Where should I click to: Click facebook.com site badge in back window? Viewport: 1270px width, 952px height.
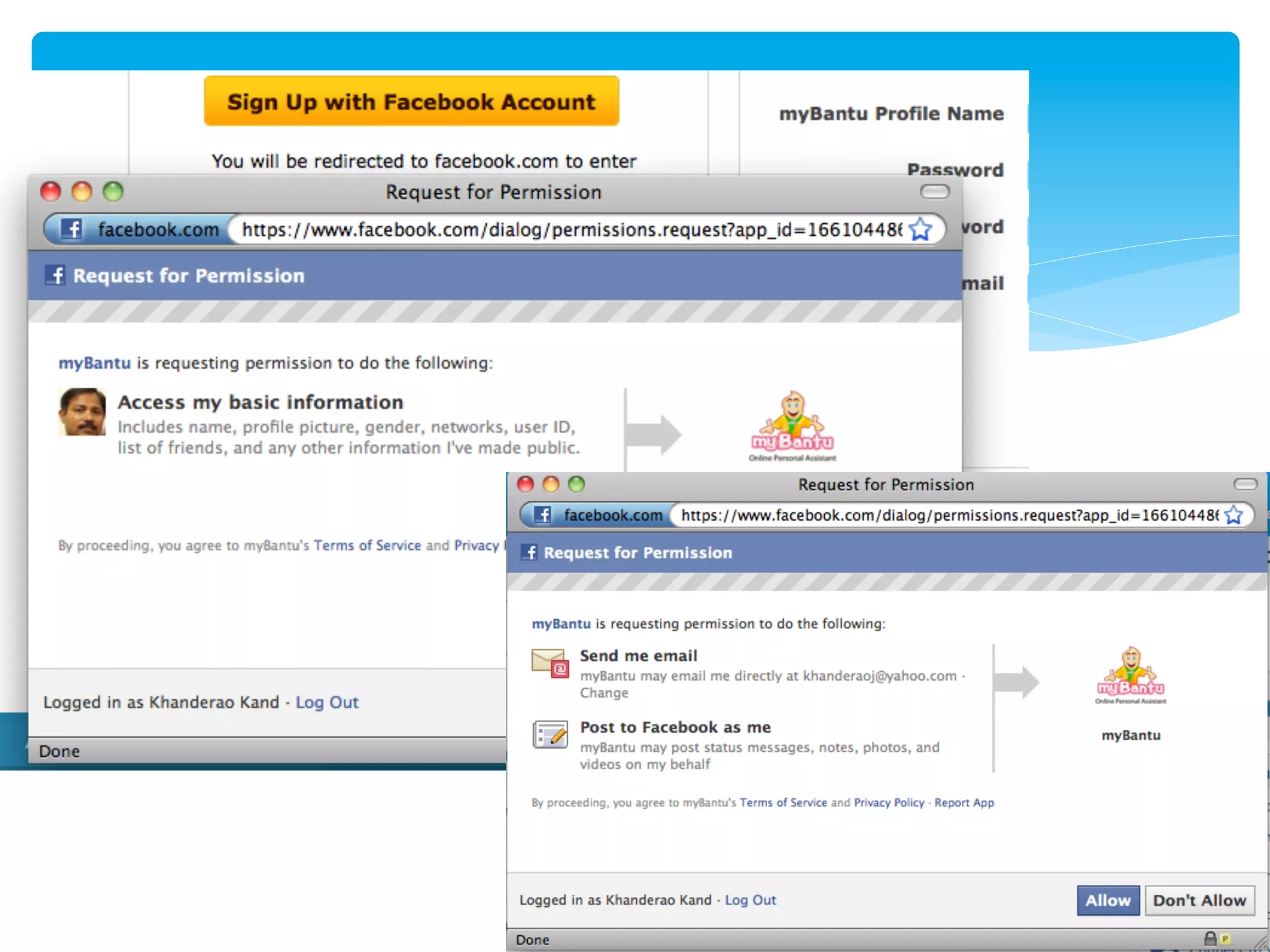pos(140,229)
